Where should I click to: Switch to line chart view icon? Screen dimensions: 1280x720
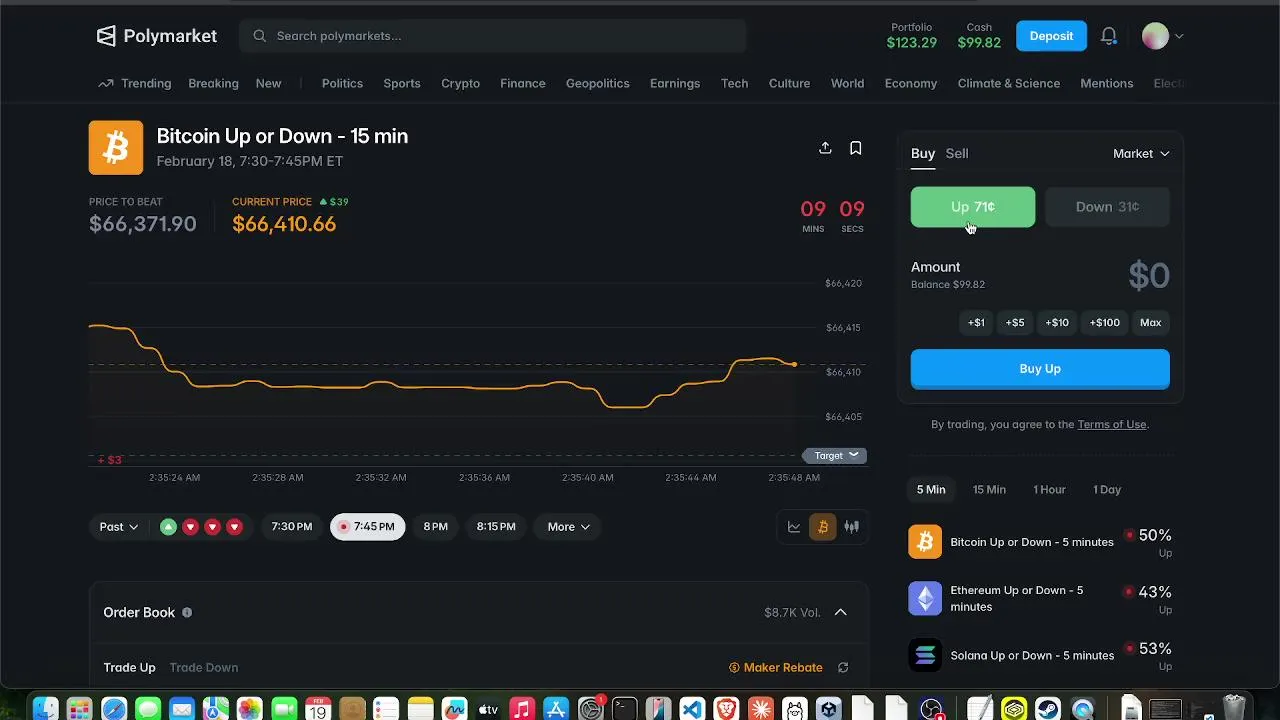[x=794, y=527]
